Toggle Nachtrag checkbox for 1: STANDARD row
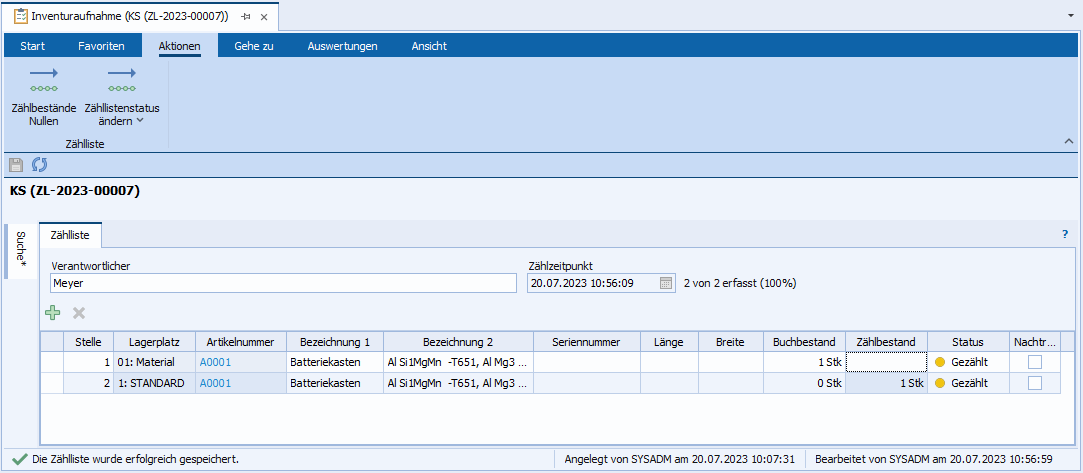Viewport: 1083px width, 473px height. (x=1035, y=383)
